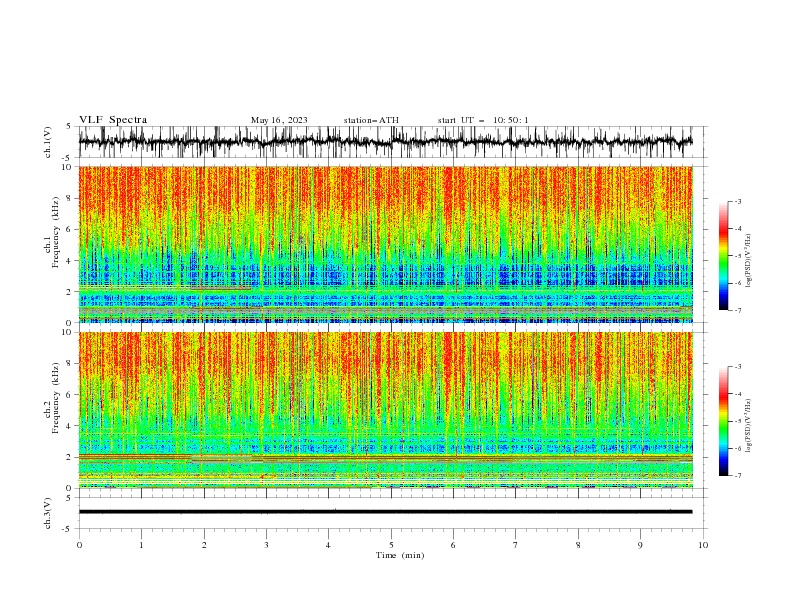Click the ch.1 spectrogram panel
This screenshot has height=612, width=792.
coord(385,244)
